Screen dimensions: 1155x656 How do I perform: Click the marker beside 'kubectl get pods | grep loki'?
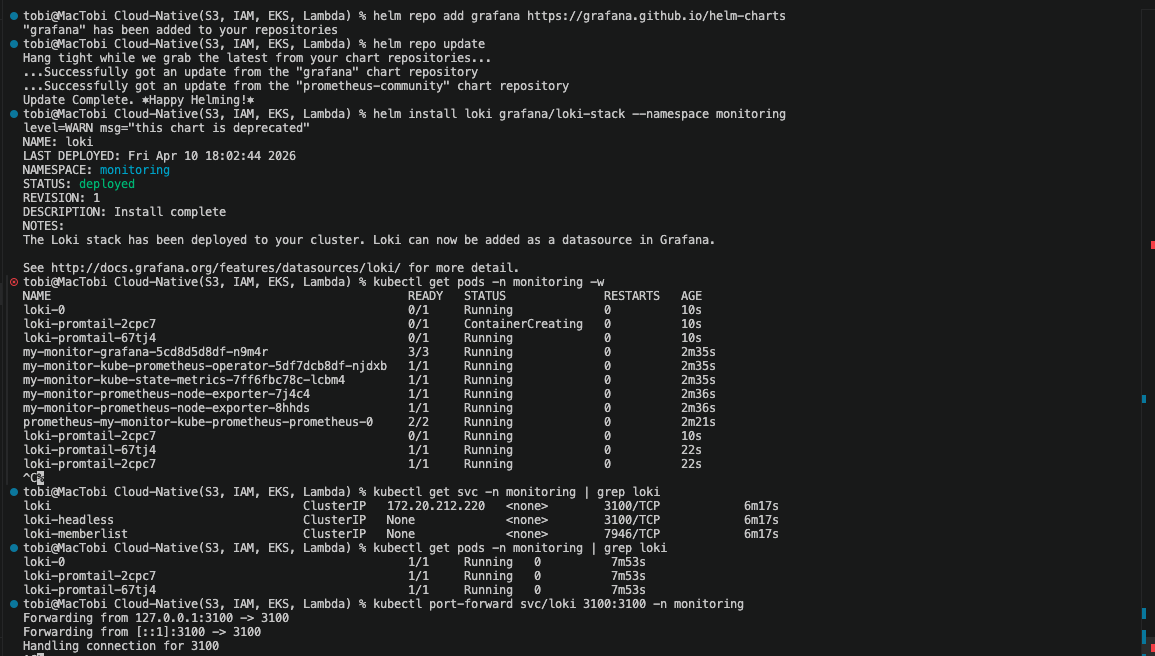pos(13,548)
